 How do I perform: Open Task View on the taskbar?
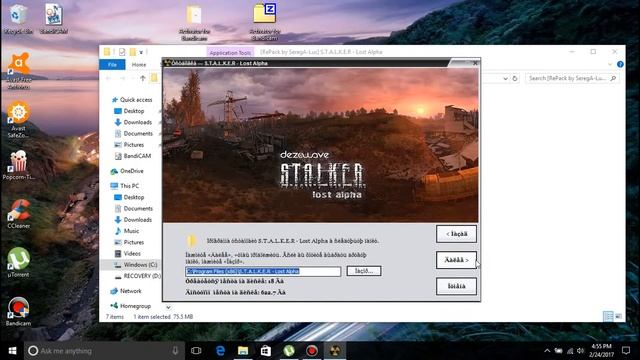[196, 351]
